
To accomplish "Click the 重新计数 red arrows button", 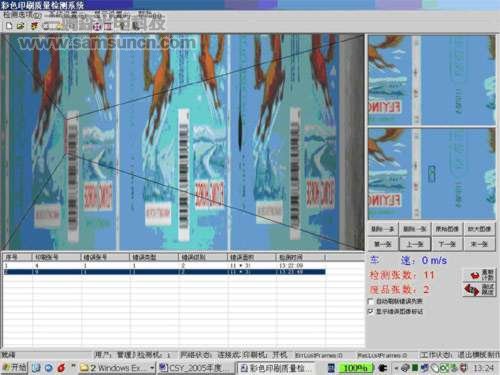I will tap(479, 275).
